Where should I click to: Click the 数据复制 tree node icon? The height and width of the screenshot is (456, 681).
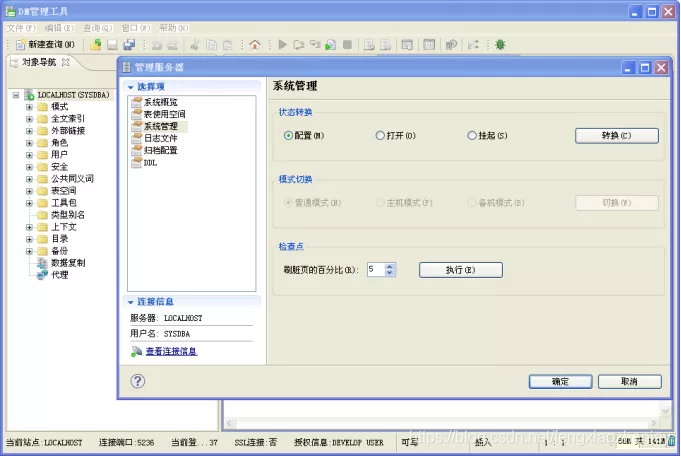coord(42,263)
